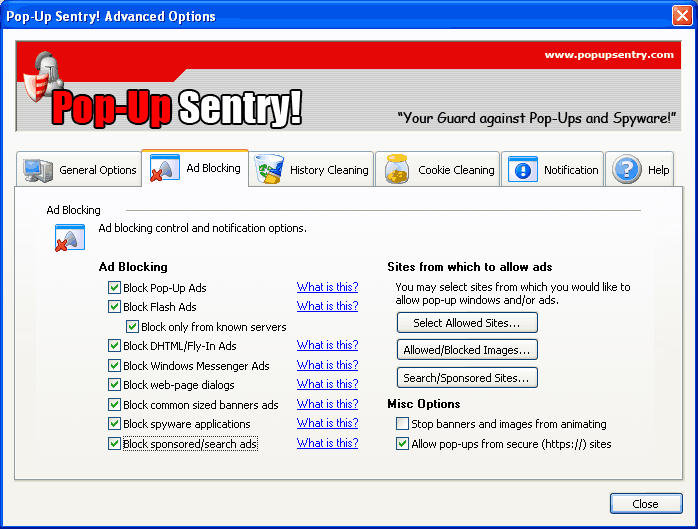
Task: Enable Stop banners and images from animating
Action: (x=402, y=424)
